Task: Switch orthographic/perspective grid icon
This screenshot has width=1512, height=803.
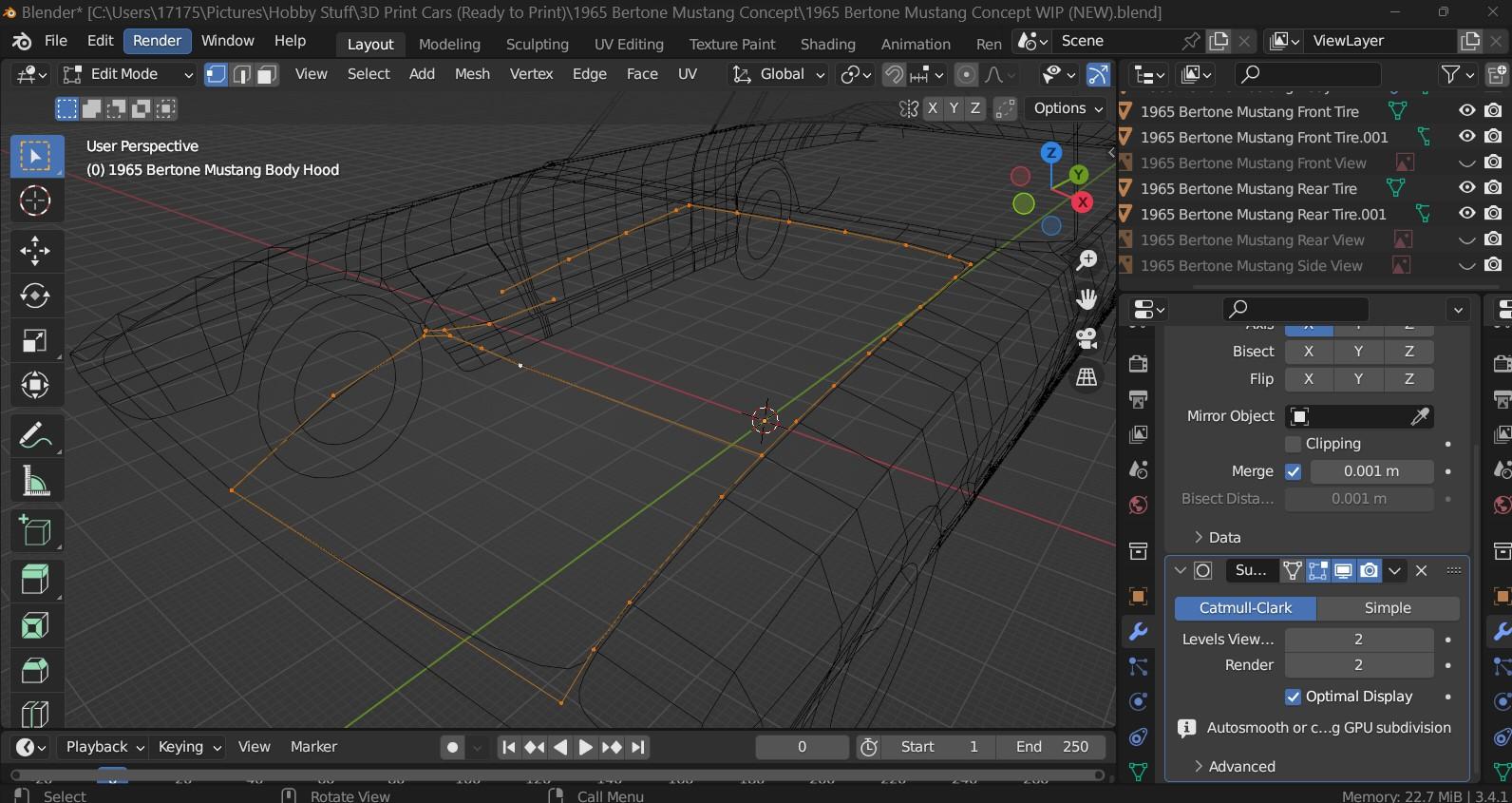Action: (1087, 377)
